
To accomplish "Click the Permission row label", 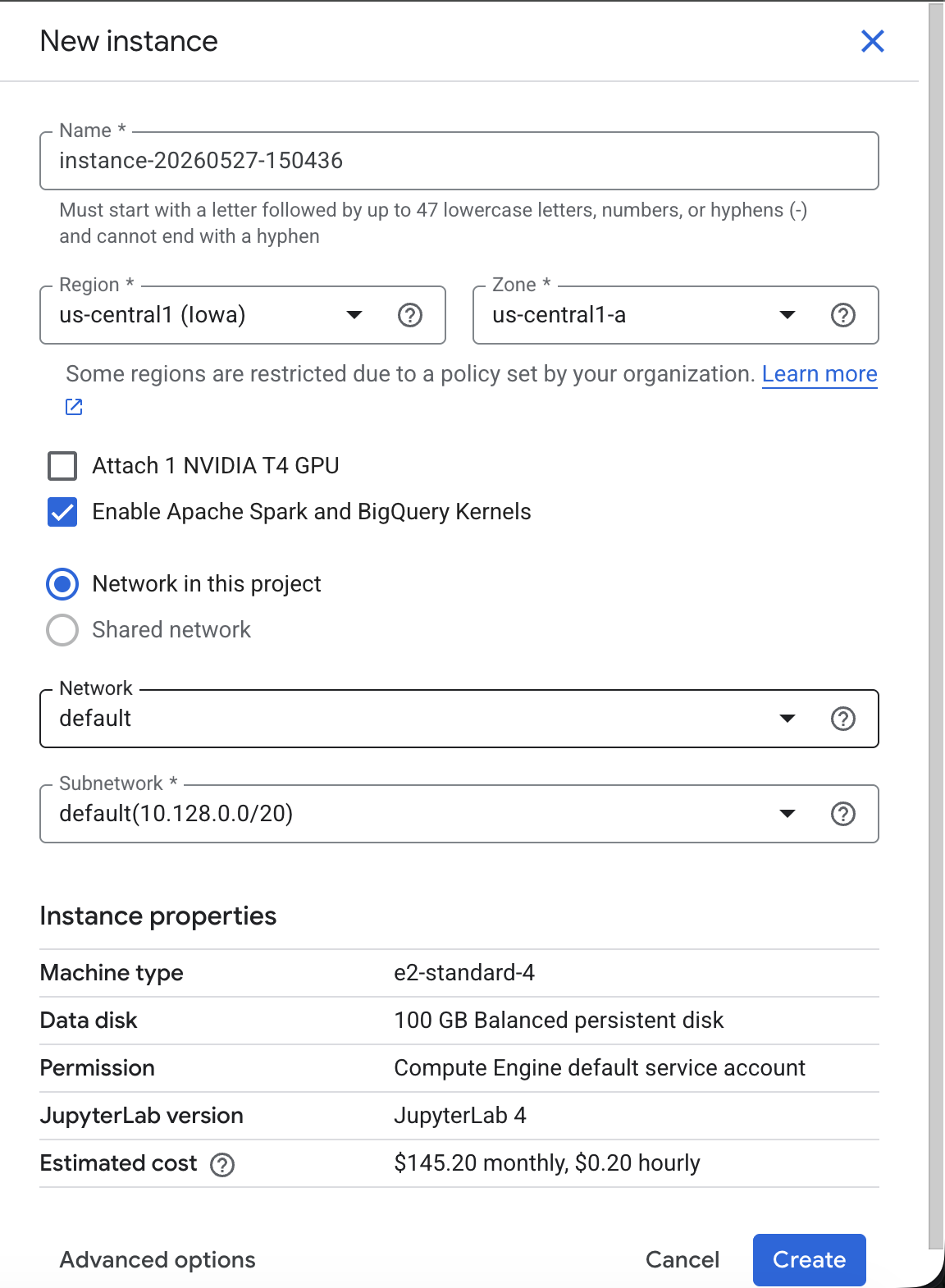I will click(98, 1068).
